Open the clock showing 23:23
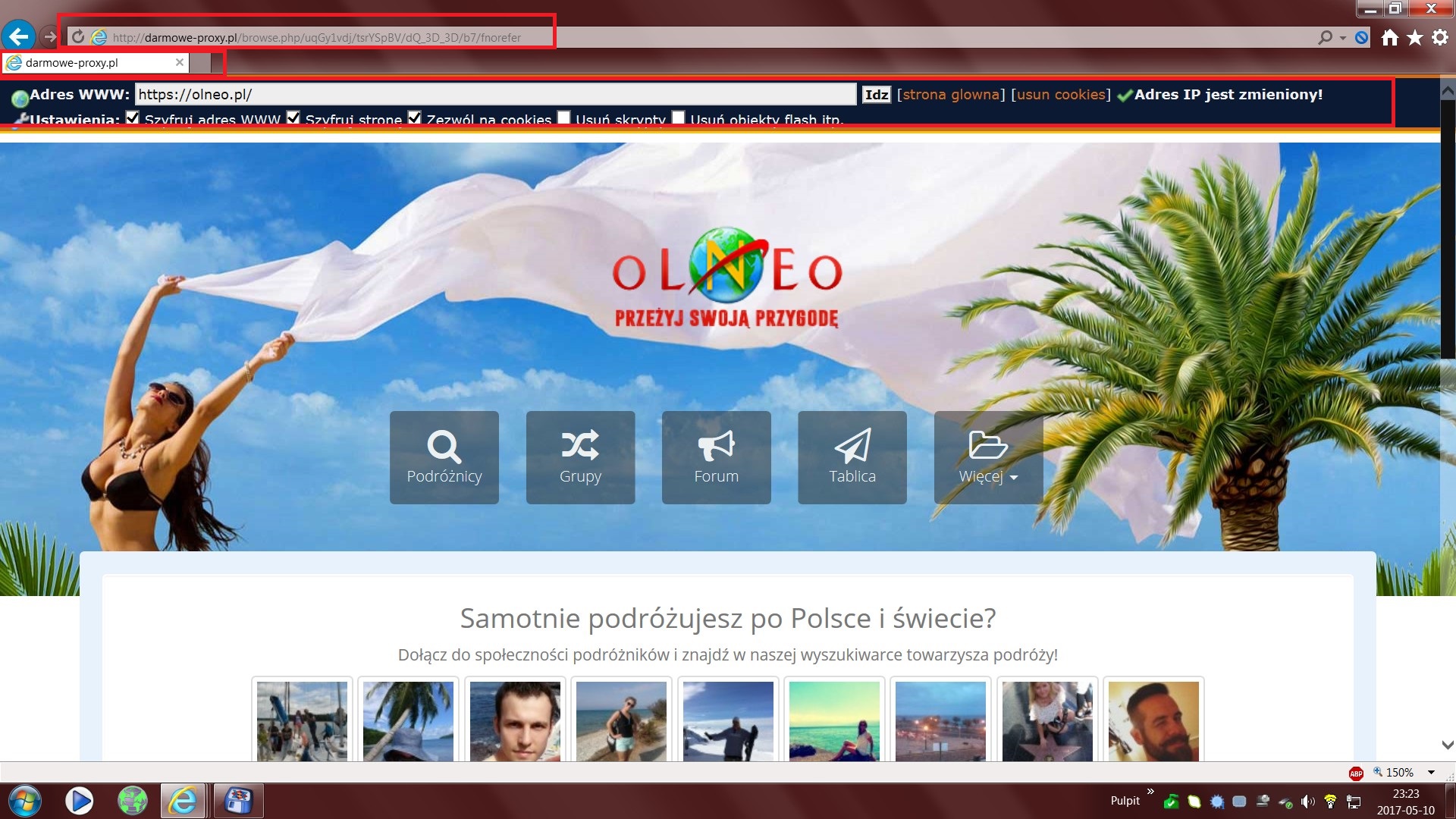 [1406, 802]
